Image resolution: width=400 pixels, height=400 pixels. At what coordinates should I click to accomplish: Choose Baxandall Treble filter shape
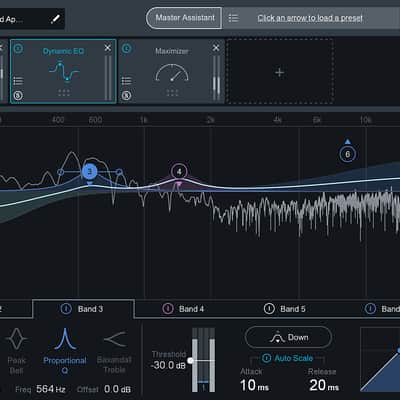(114, 351)
